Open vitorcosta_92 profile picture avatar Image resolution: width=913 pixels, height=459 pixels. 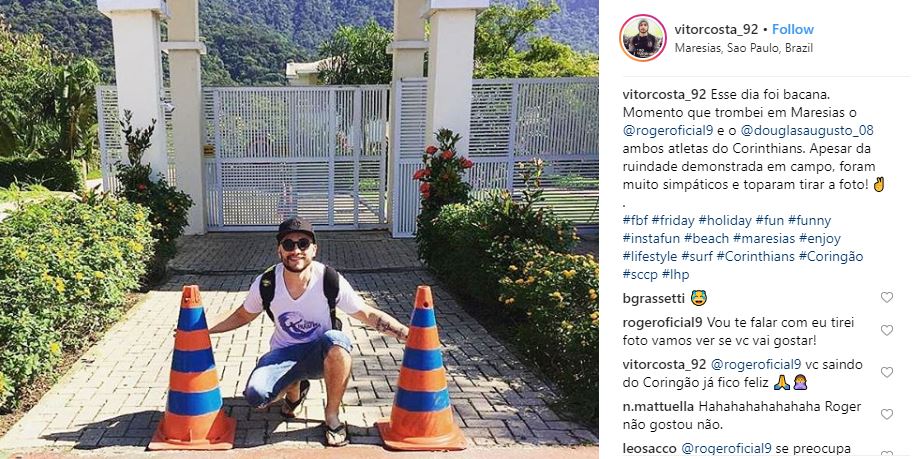pos(643,38)
